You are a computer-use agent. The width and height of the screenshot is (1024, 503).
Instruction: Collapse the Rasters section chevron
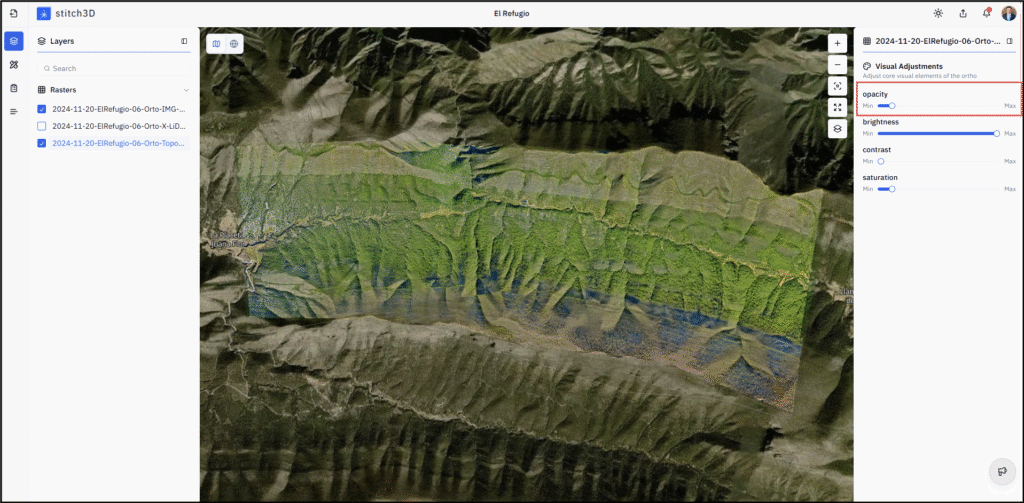186,90
